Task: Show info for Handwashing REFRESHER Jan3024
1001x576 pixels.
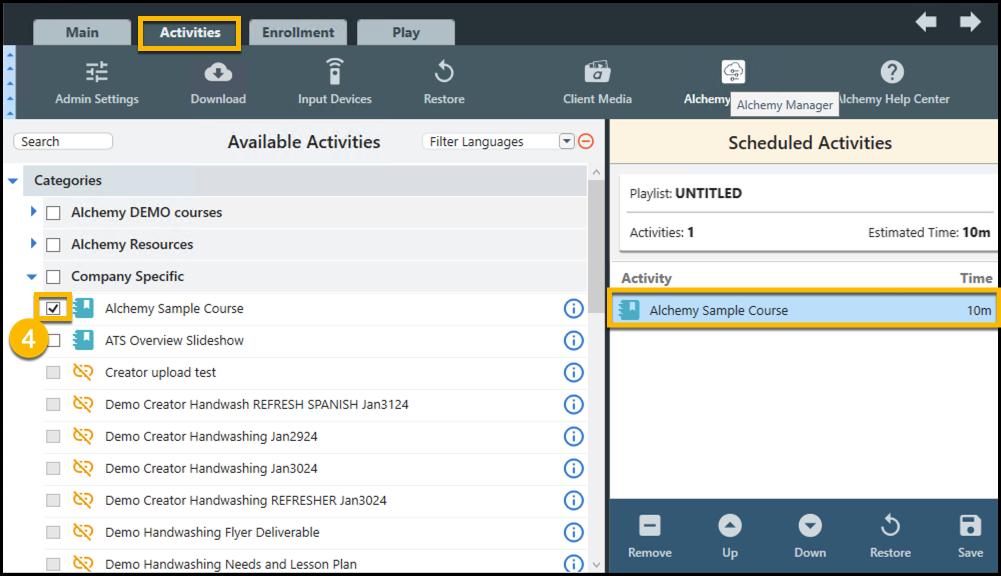Action: click(x=573, y=500)
